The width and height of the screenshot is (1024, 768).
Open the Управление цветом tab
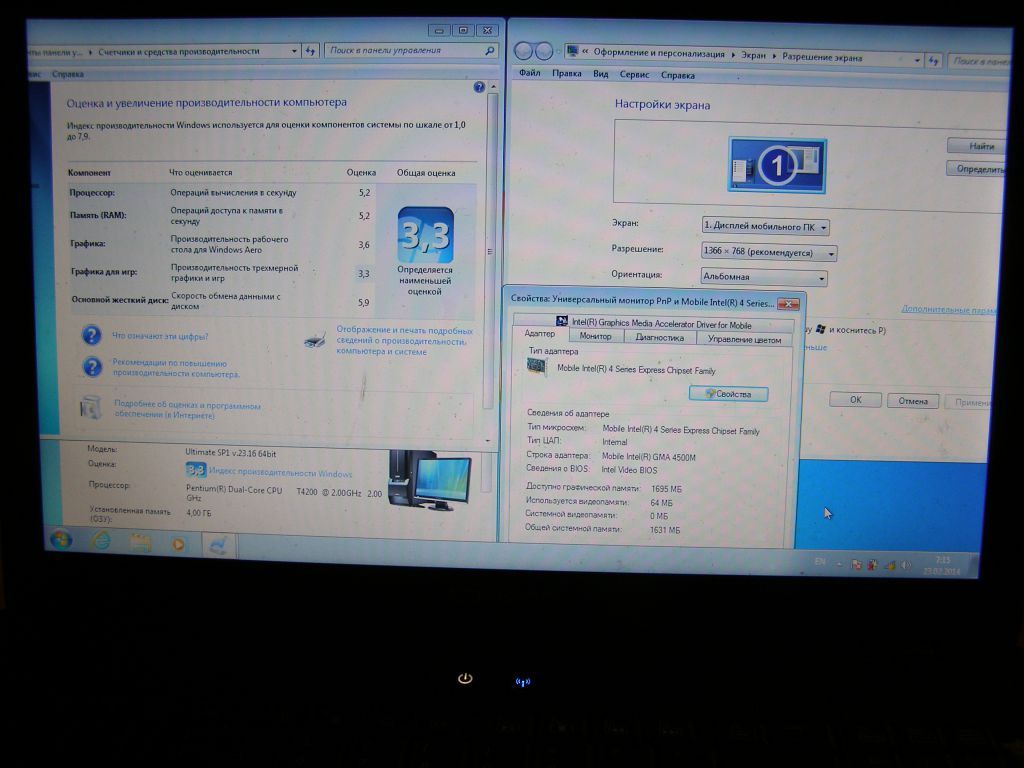(744, 340)
